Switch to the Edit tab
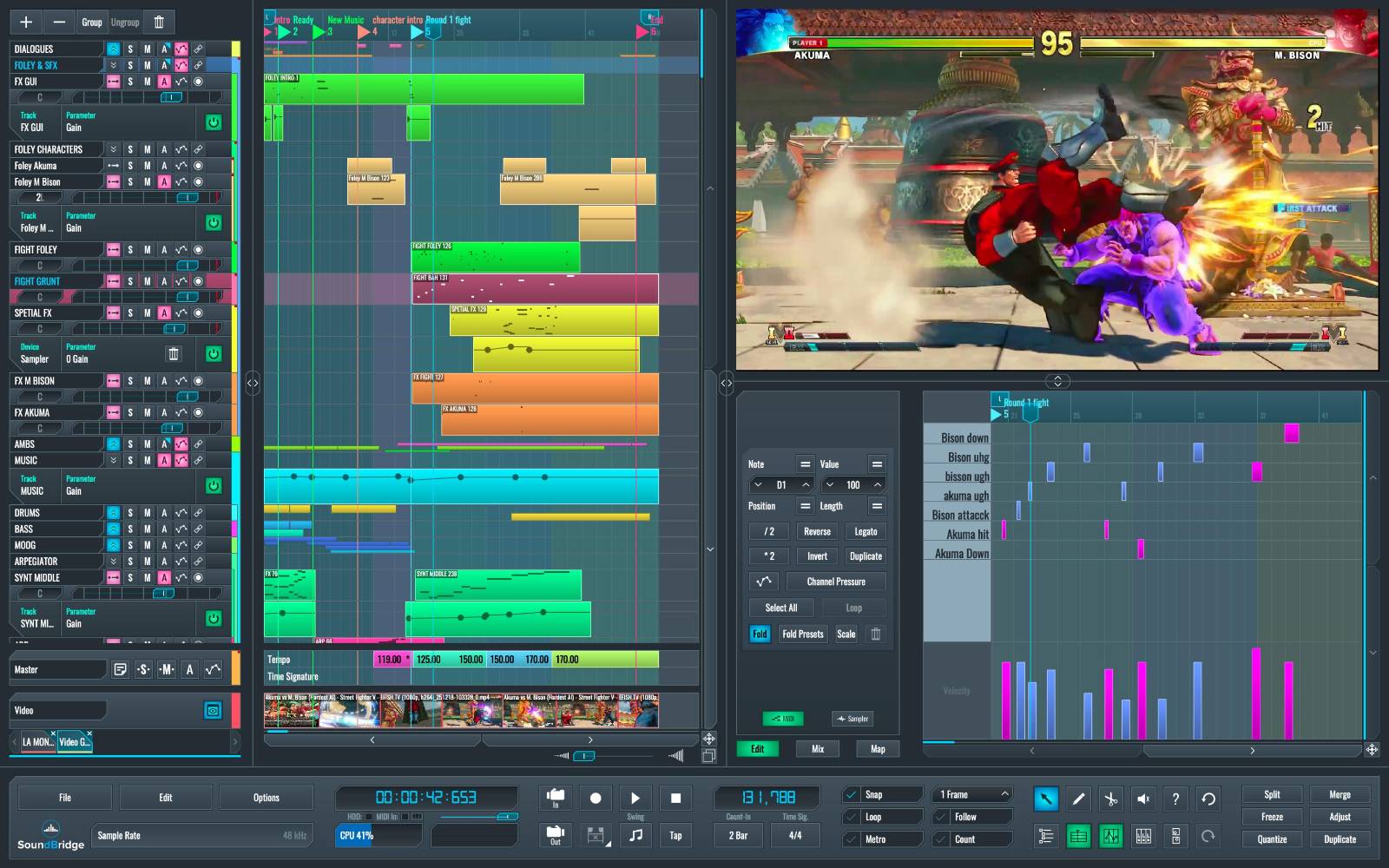 tap(758, 749)
